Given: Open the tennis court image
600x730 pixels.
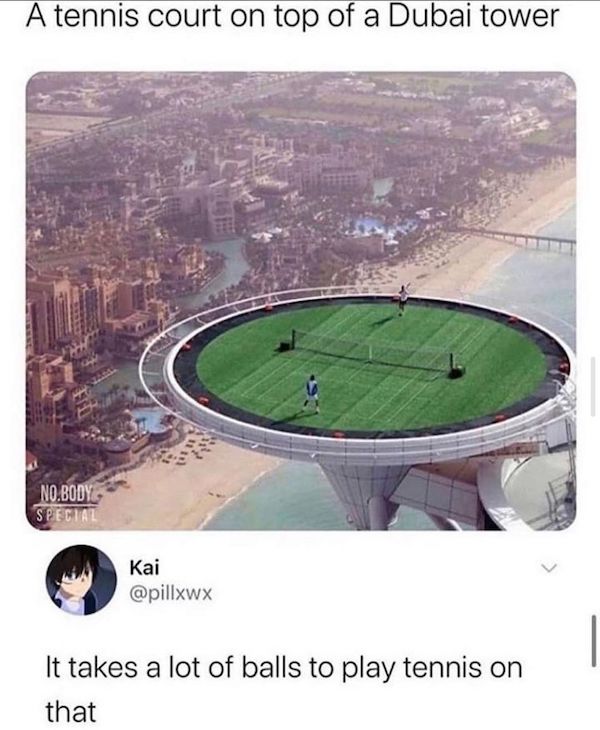Looking at the screenshot, I should click(x=301, y=301).
